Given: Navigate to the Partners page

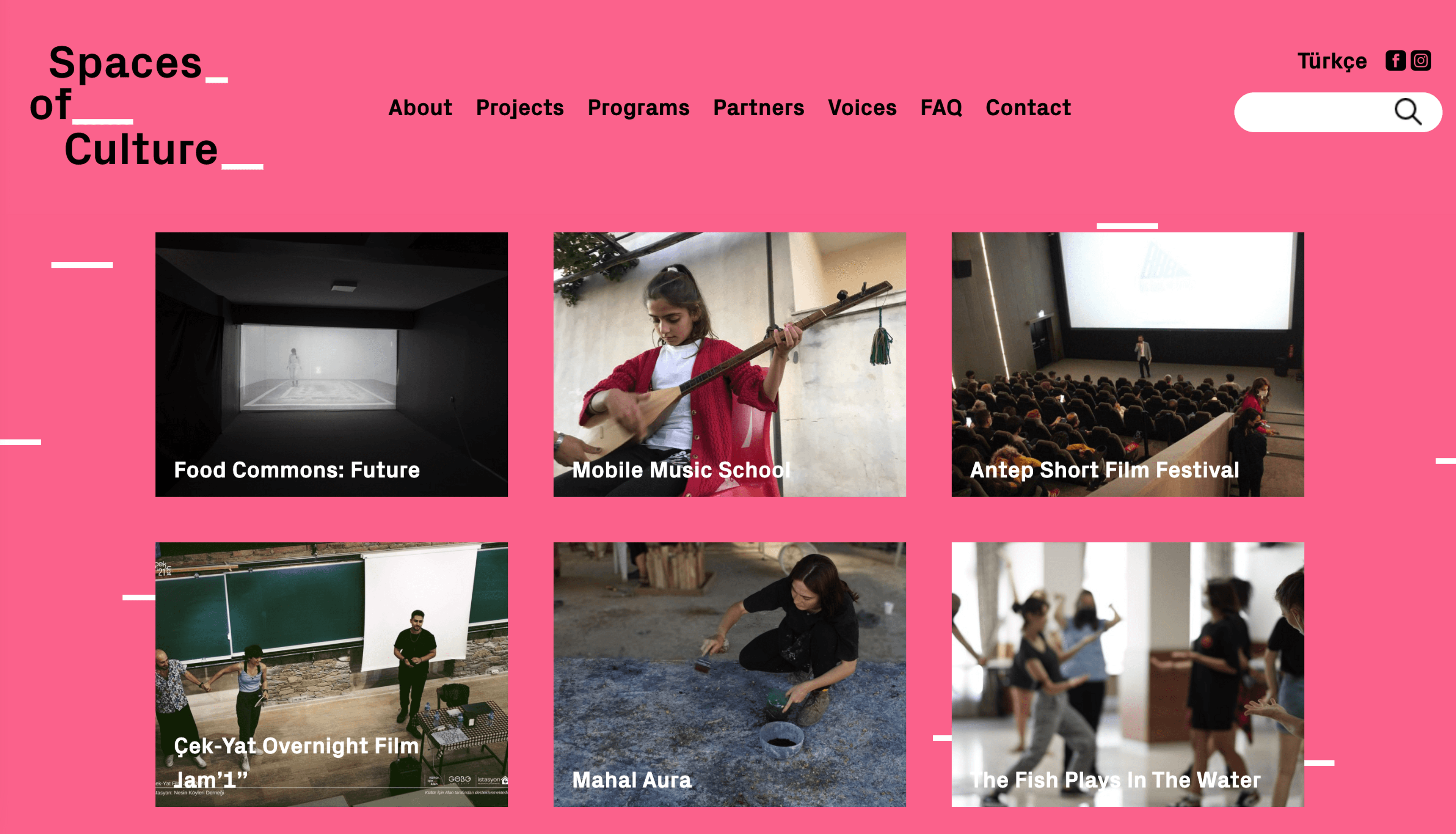Looking at the screenshot, I should click(759, 108).
